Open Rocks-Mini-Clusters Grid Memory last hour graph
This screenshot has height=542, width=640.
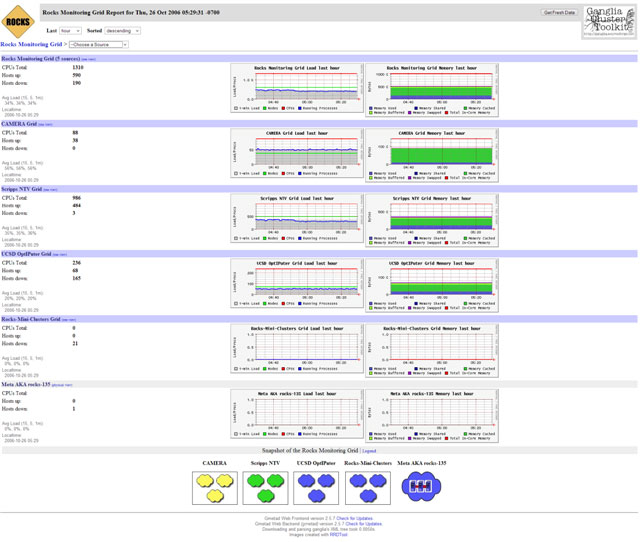pos(432,351)
